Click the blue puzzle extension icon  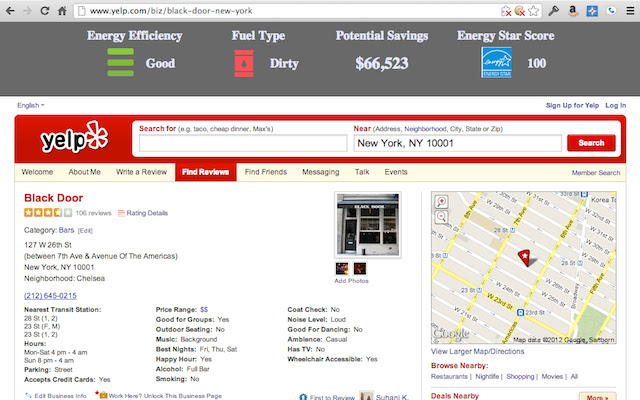[x=592, y=11]
